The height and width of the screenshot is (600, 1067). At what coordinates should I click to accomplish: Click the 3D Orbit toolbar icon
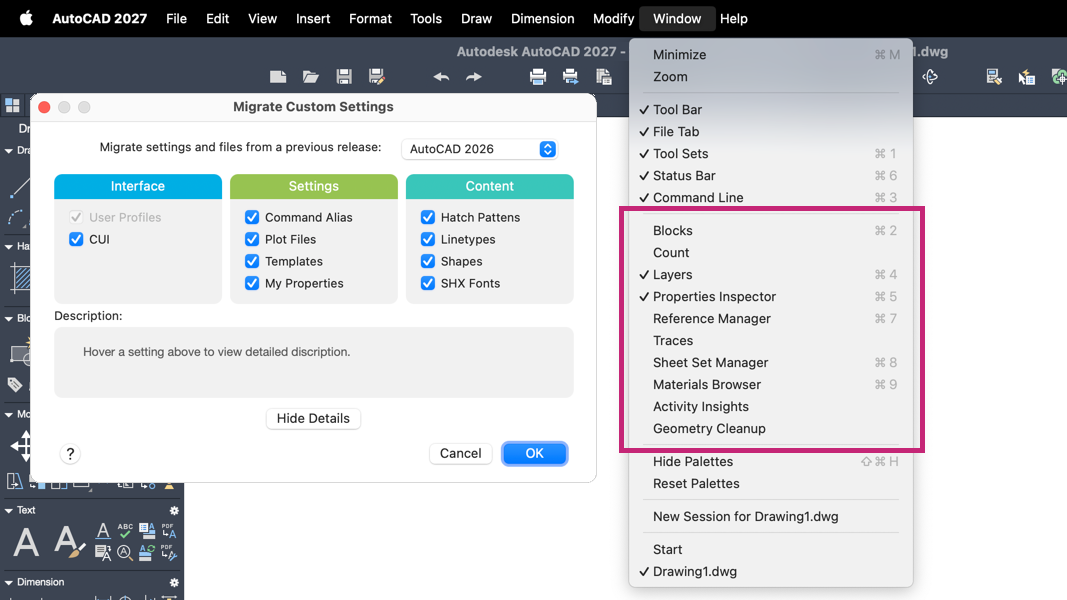coord(930,77)
